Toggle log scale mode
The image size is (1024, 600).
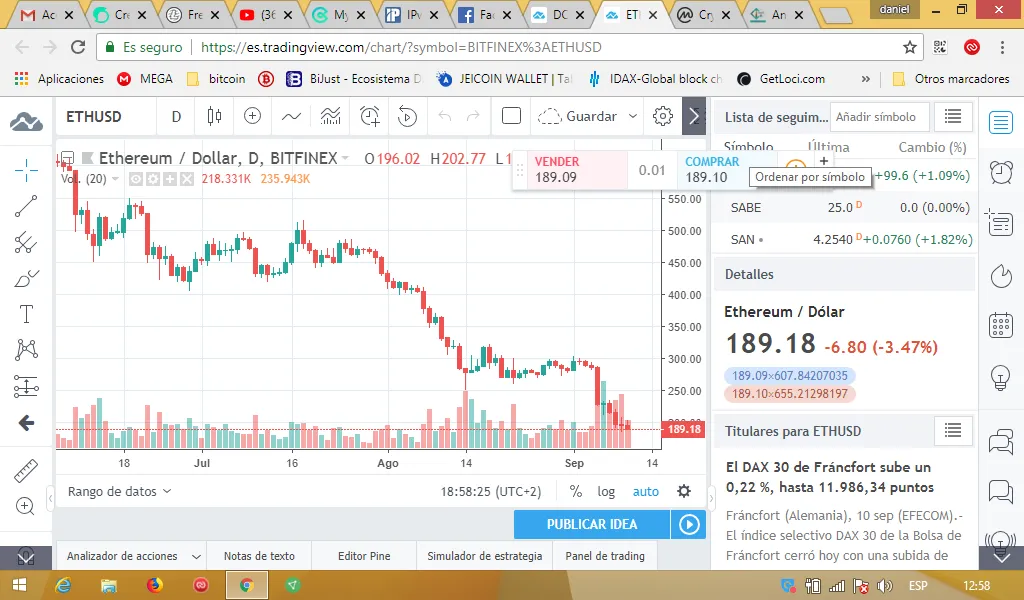pos(606,491)
